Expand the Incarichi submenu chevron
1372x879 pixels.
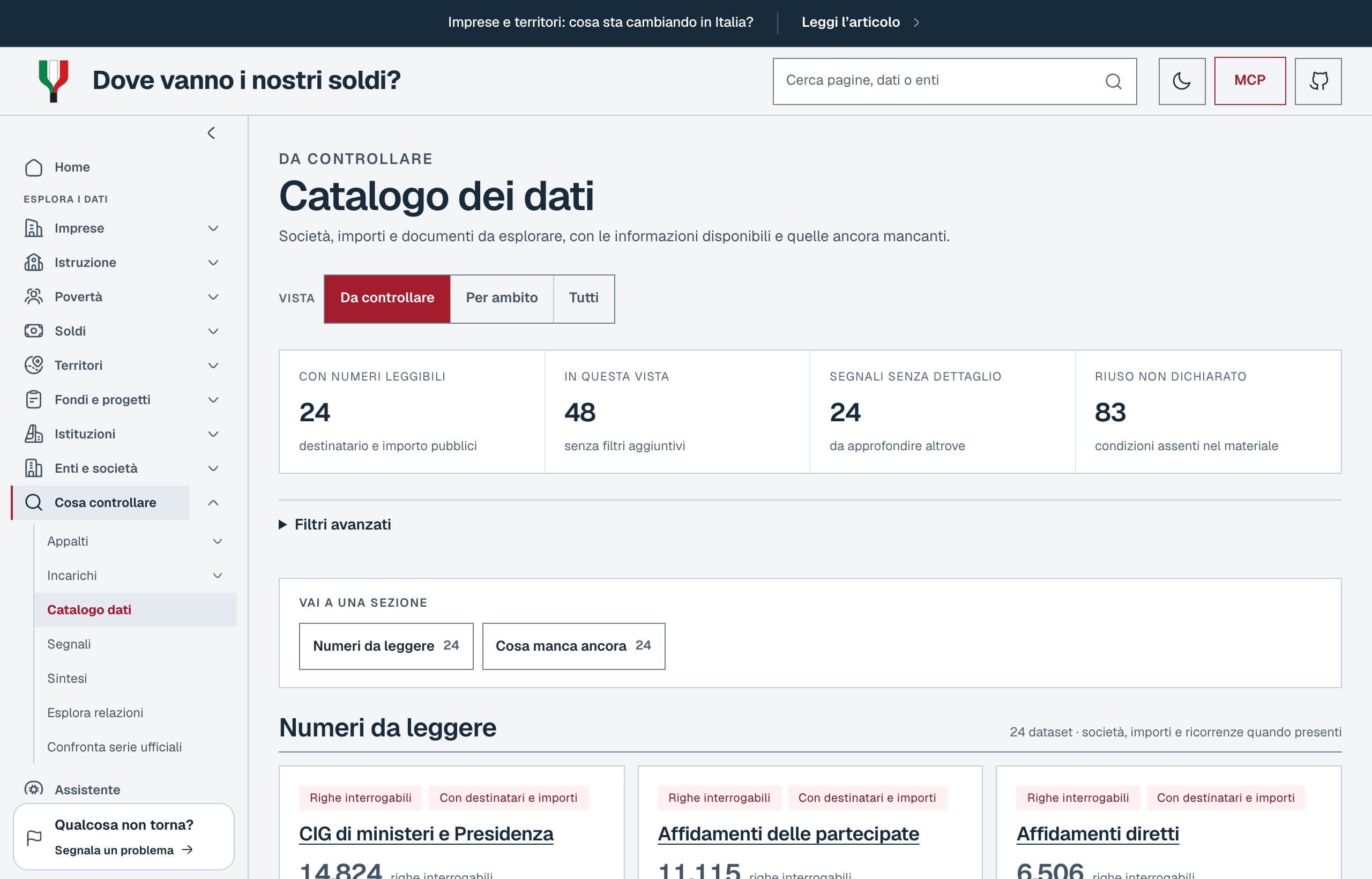coord(218,575)
